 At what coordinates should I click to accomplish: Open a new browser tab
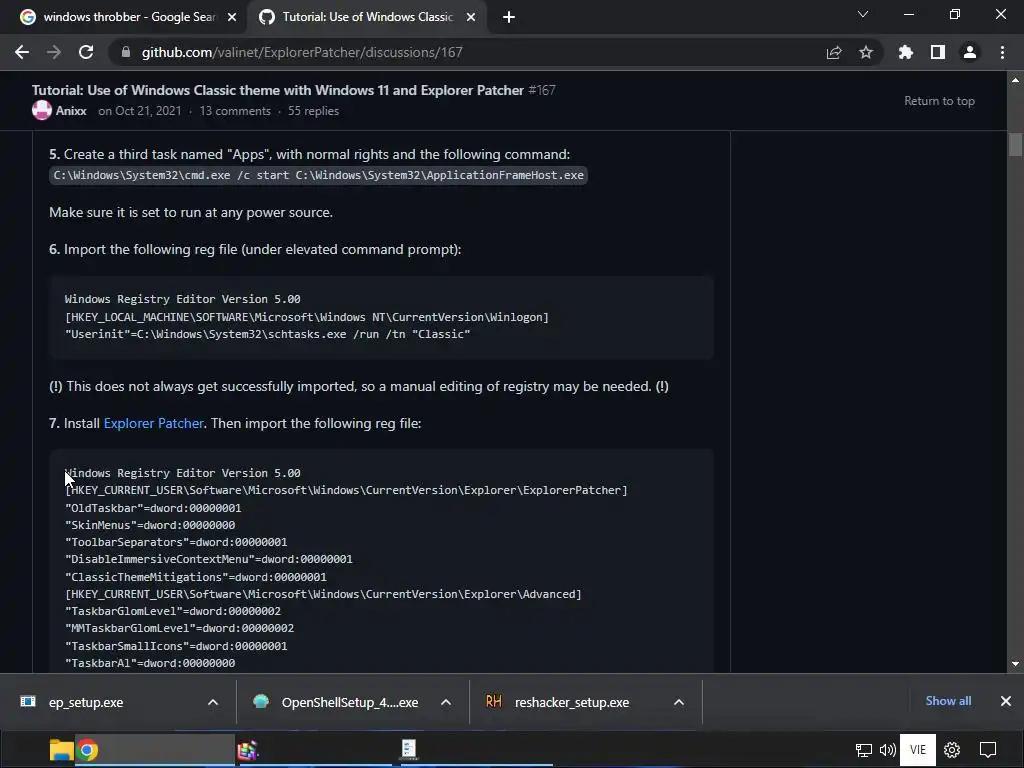pyautogui.click(x=509, y=17)
